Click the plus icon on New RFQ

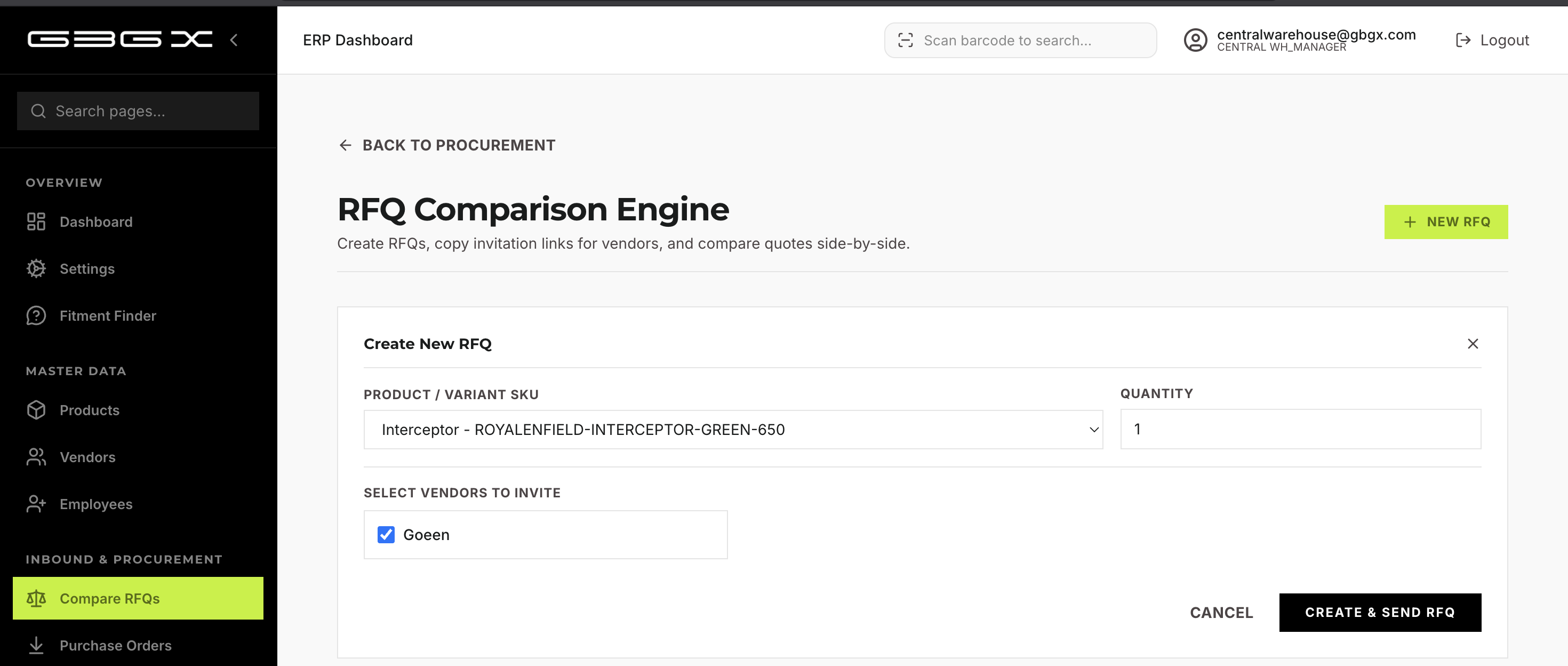[x=1409, y=222]
